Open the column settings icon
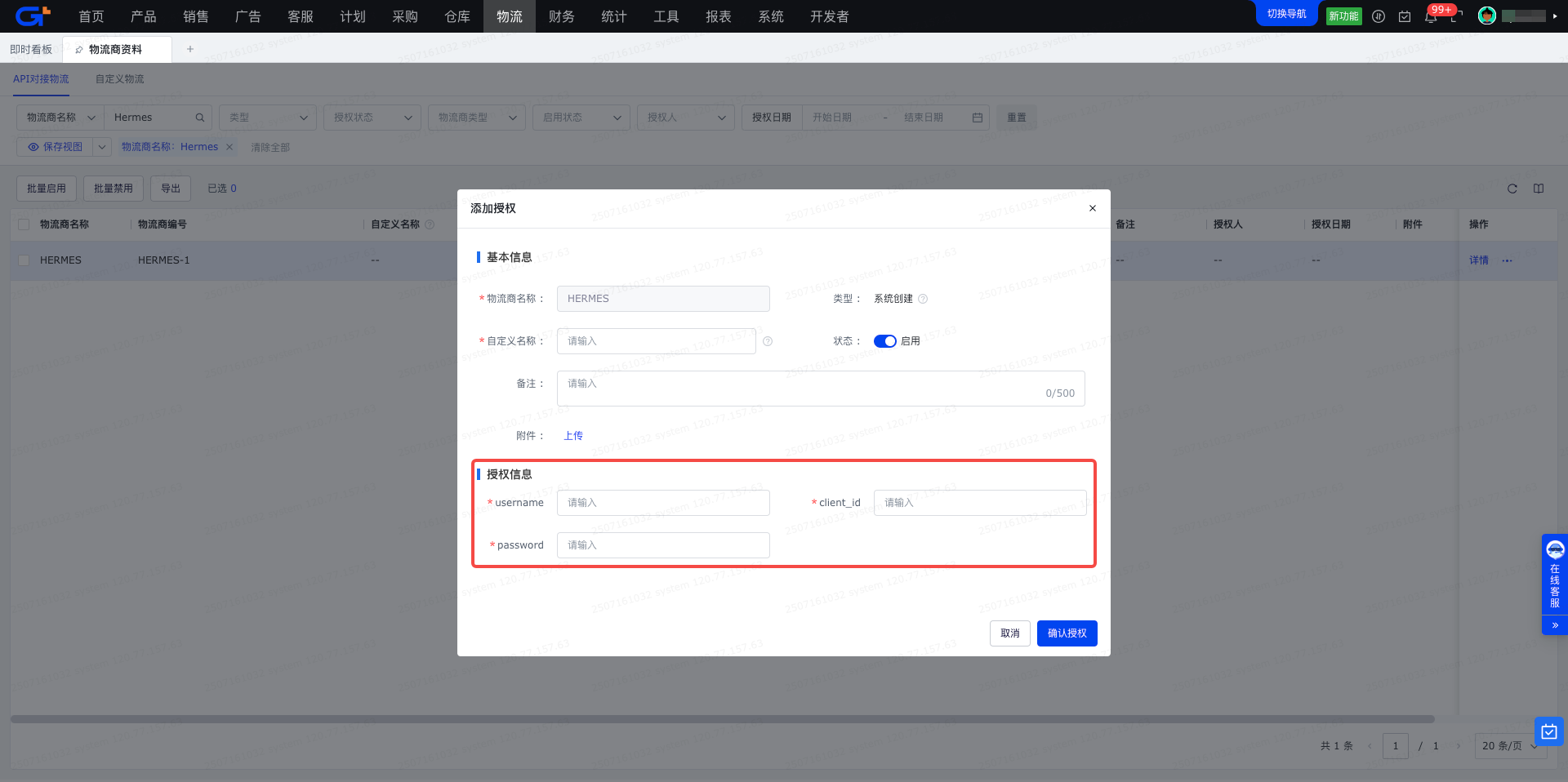This screenshot has width=1568, height=782. [x=1539, y=189]
